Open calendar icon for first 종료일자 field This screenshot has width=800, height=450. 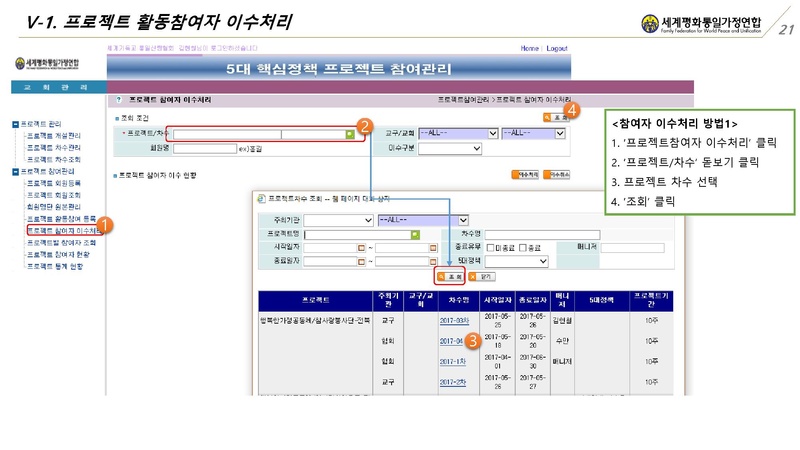361,261
